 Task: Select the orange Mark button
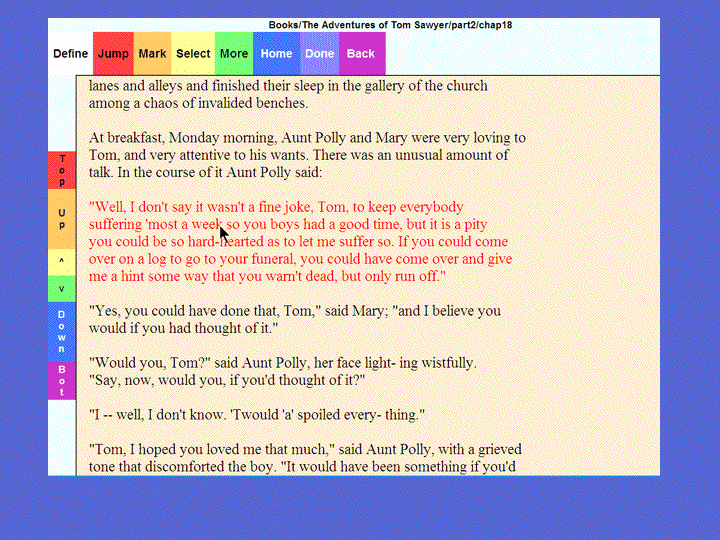[153, 54]
